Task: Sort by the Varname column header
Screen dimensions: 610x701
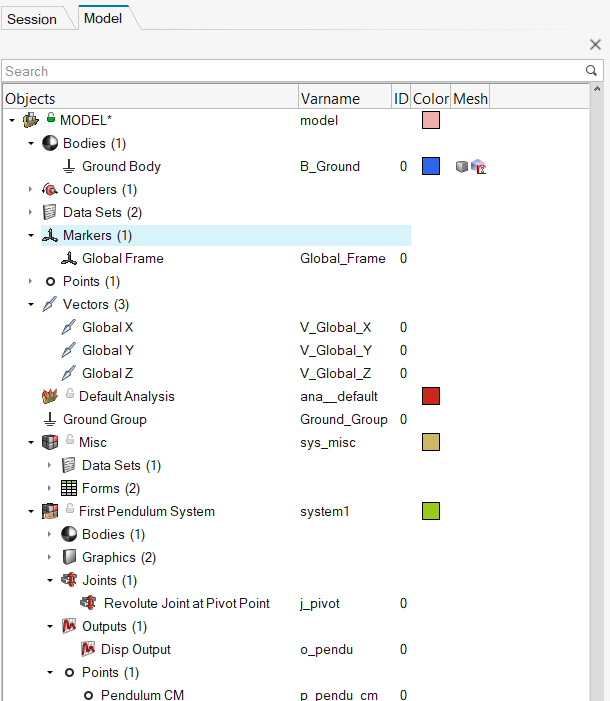Action: [329, 99]
